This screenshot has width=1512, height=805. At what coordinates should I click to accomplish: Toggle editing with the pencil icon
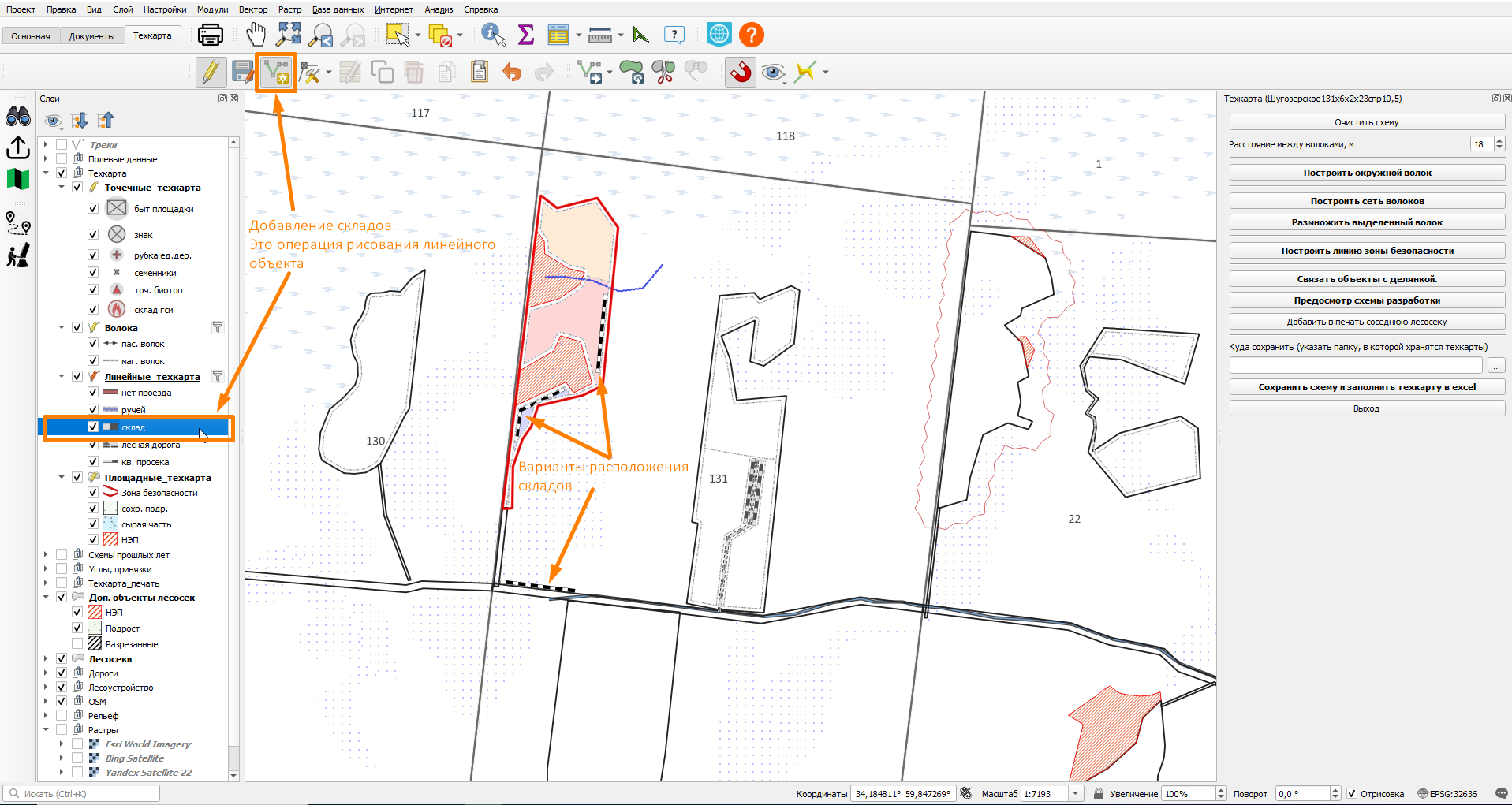[x=211, y=73]
